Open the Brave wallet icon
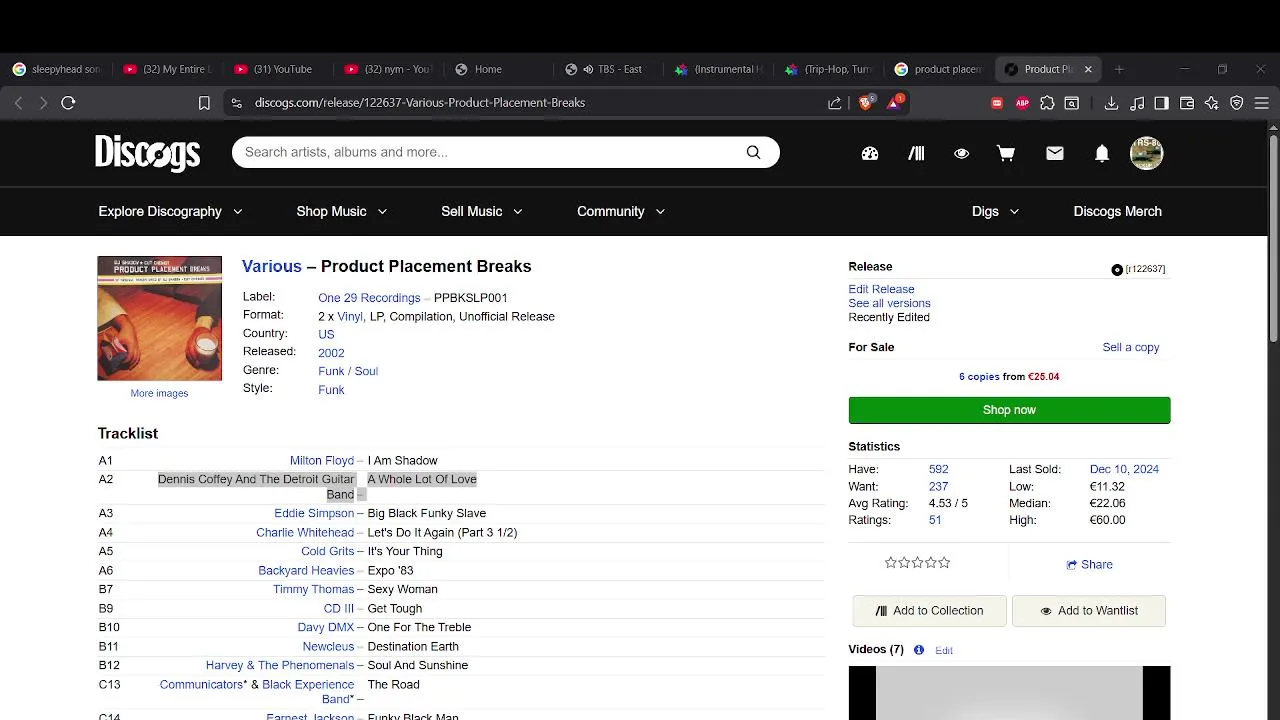The image size is (1280, 720). click(x=1187, y=102)
